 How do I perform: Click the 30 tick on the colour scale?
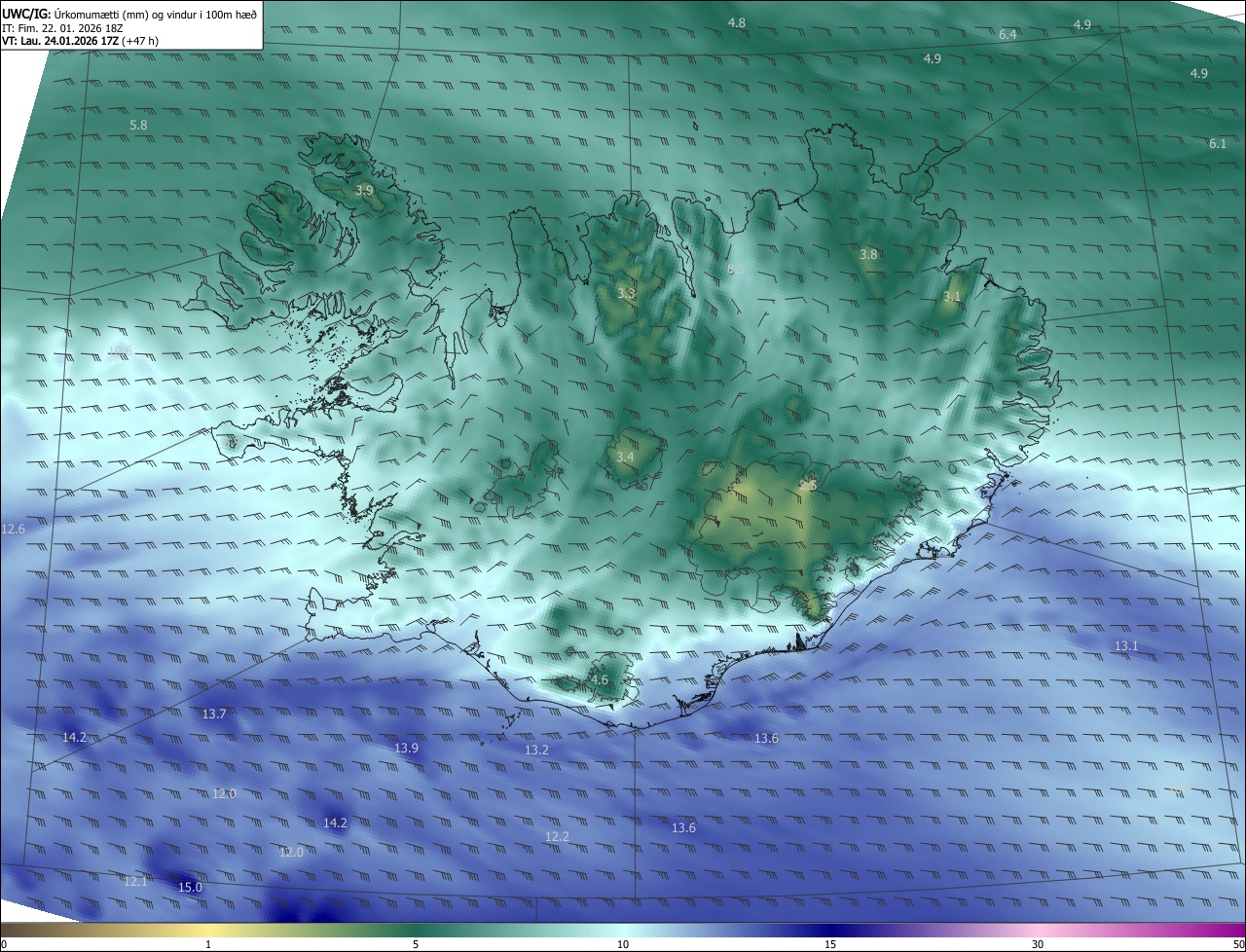[1038, 944]
